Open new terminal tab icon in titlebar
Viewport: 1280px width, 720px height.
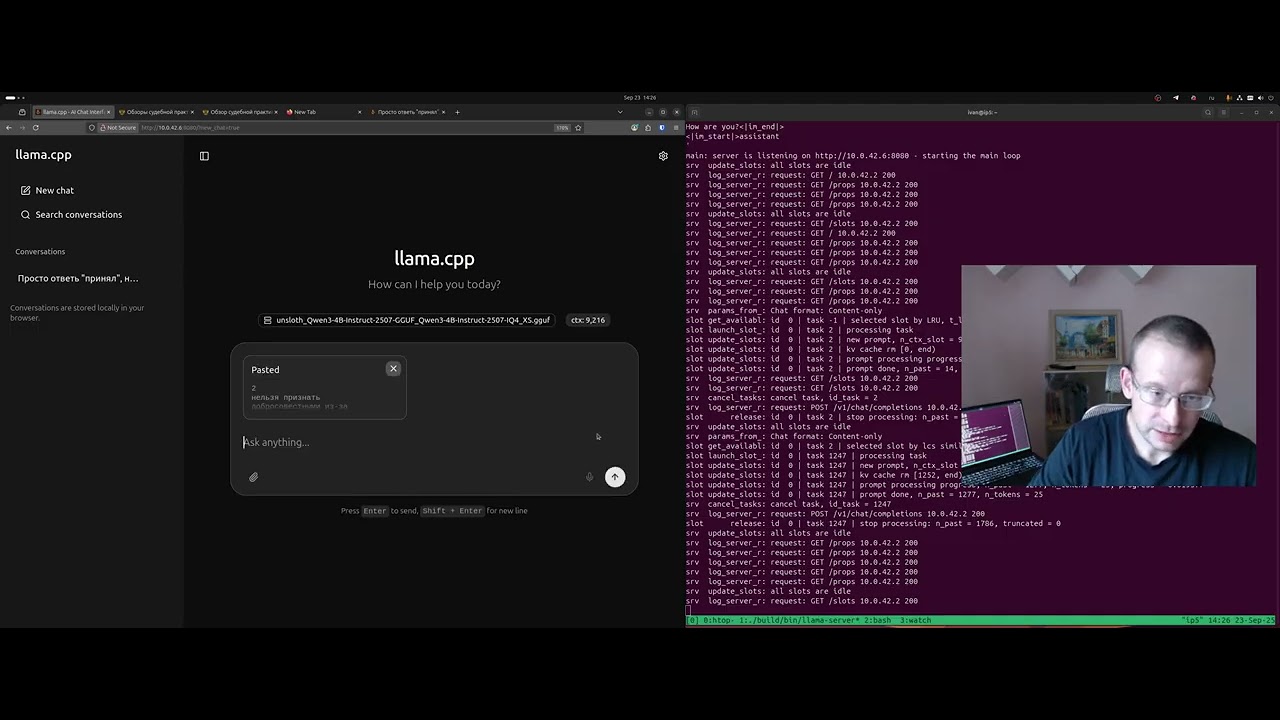pyautogui.click(x=695, y=112)
